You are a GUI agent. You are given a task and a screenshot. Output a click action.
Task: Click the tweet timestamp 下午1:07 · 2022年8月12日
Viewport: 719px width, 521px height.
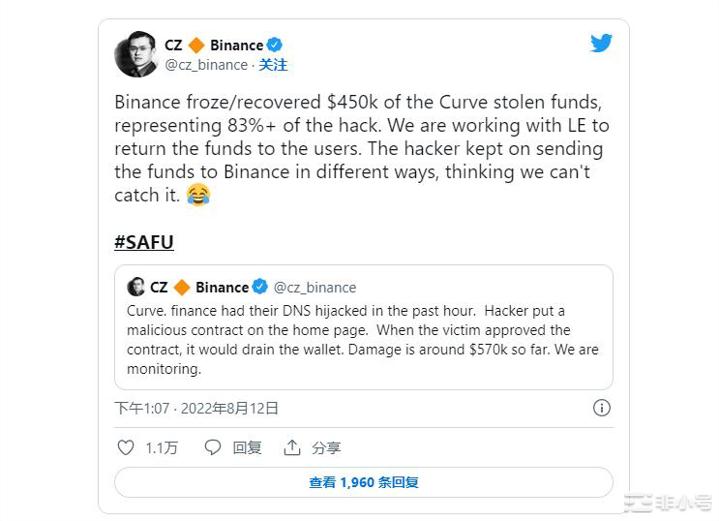pos(196,408)
